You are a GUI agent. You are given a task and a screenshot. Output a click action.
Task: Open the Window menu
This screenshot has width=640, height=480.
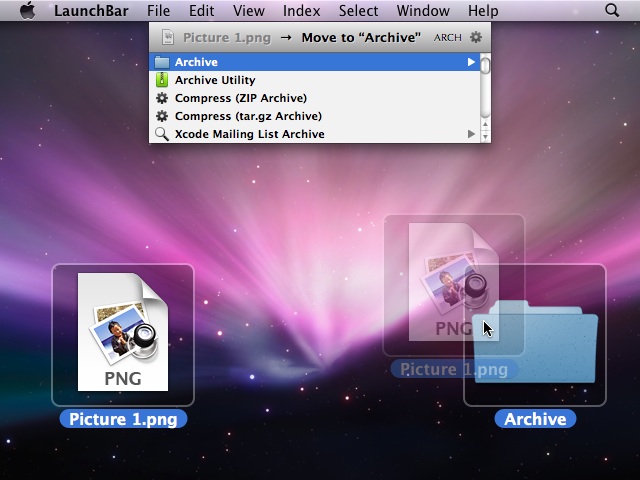click(x=422, y=11)
